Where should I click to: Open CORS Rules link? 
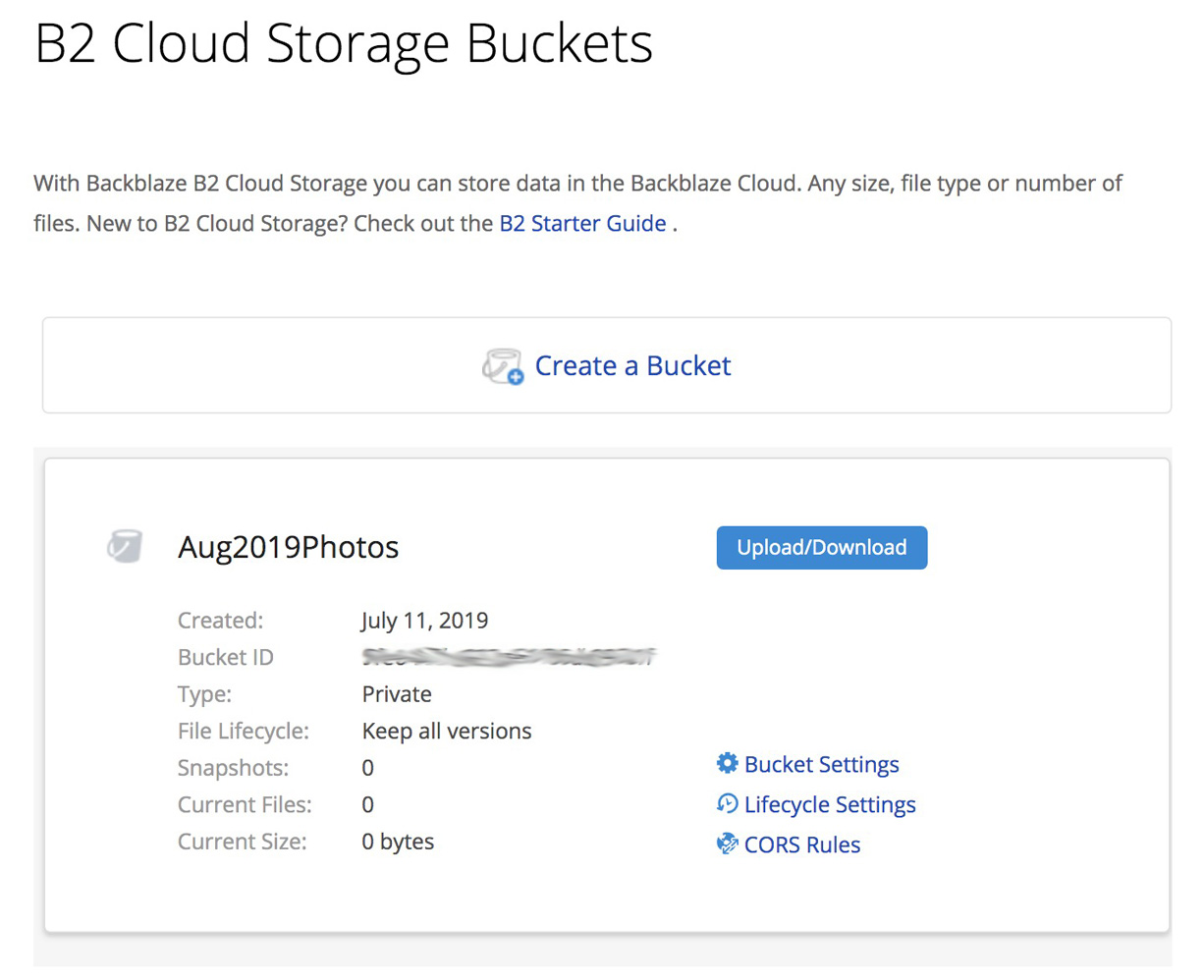coord(802,844)
